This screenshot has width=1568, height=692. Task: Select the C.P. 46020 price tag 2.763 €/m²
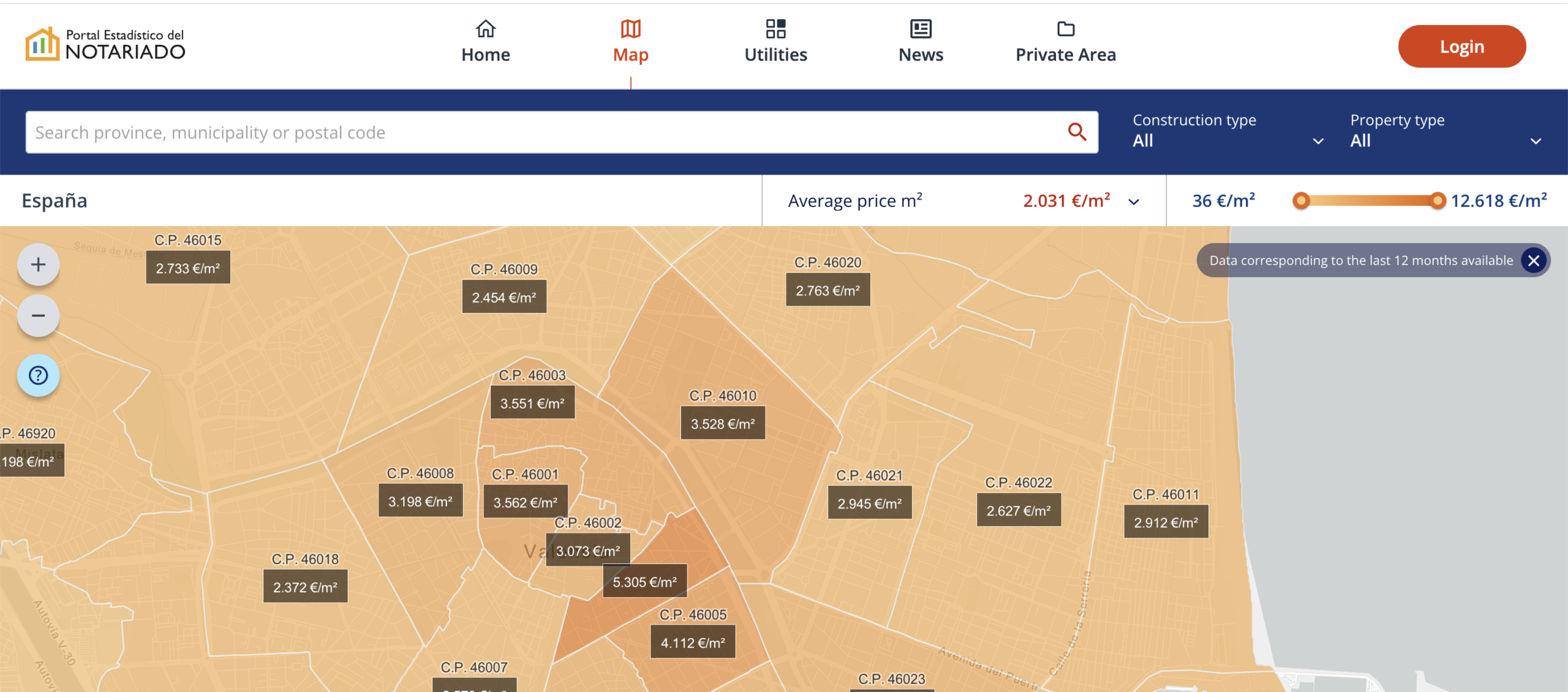827,290
